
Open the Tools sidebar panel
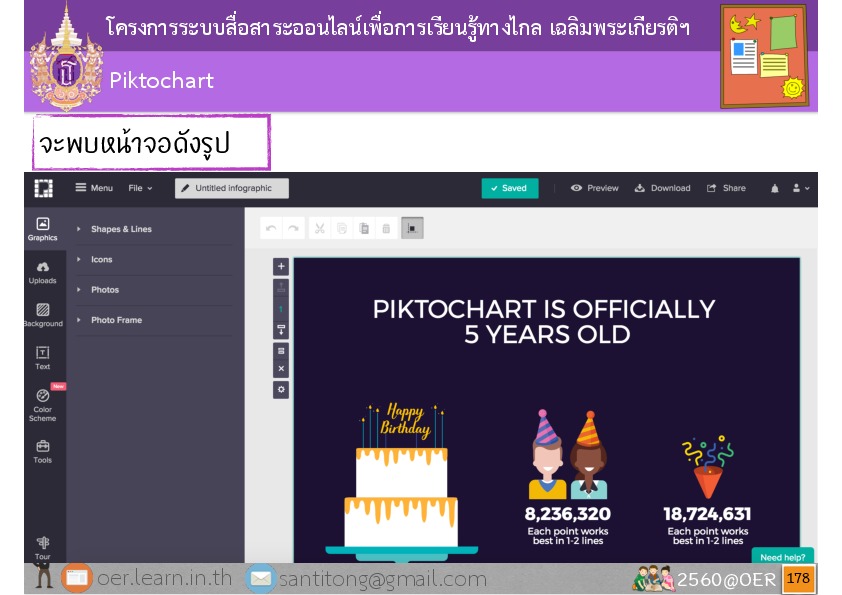tap(42, 452)
